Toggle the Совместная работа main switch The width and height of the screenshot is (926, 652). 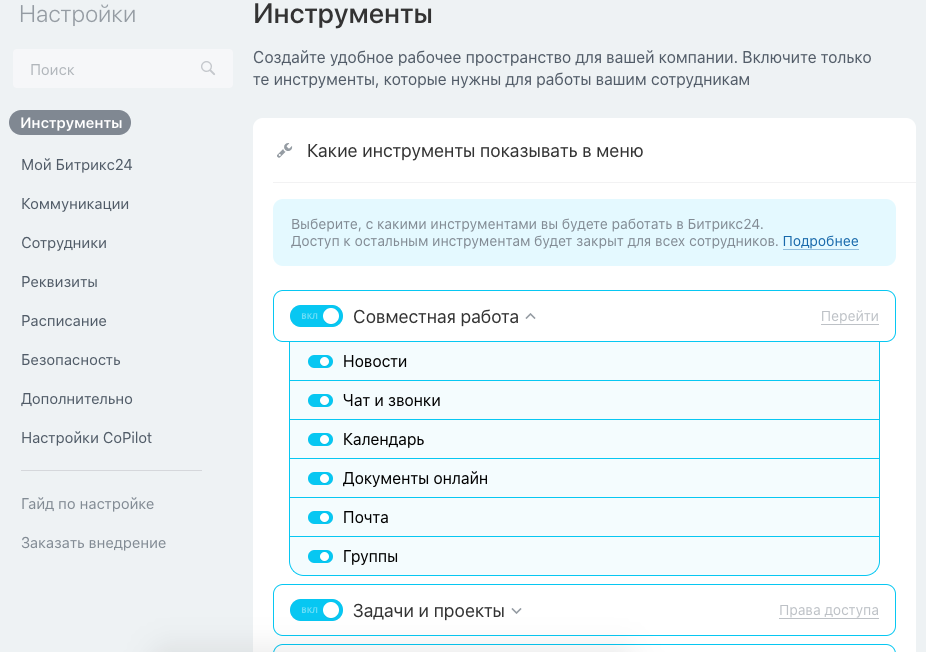point(317,316)
